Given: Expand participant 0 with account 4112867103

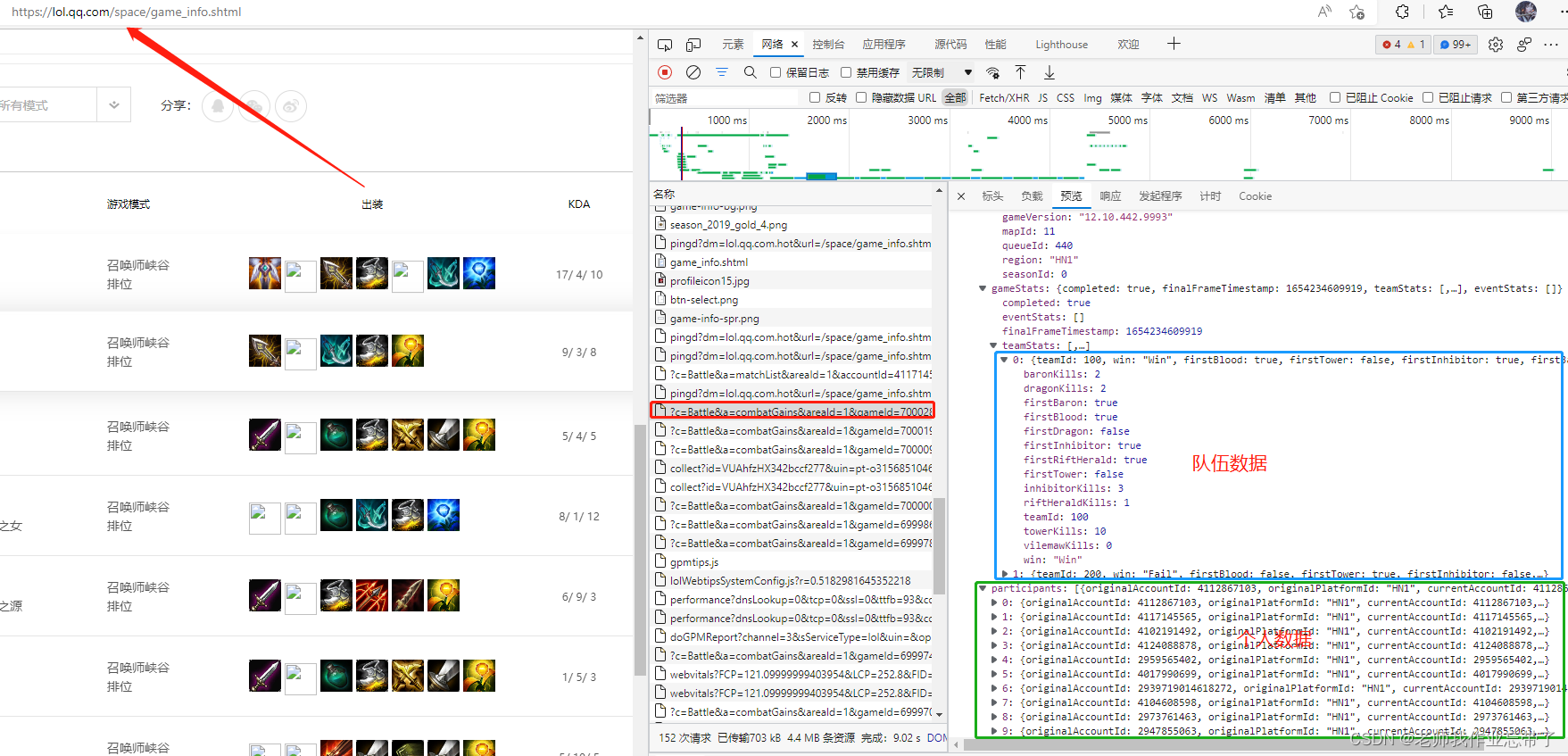Looking at the screenshot, I should [x=993, y=602].
